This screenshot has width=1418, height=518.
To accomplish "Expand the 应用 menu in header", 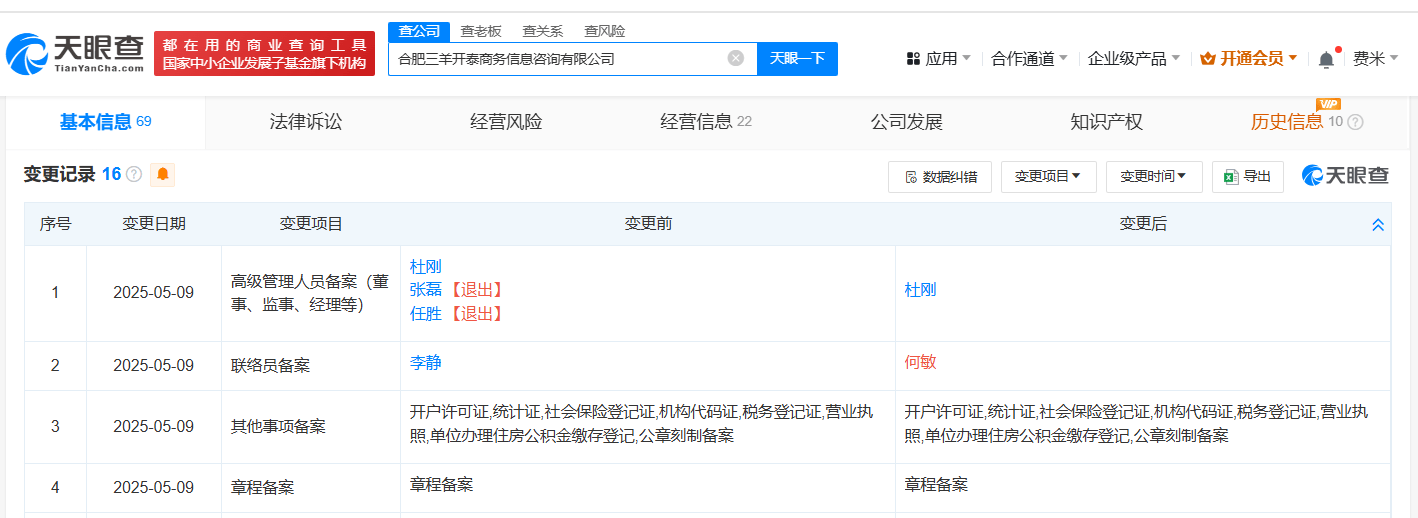I will pos(939,59).
